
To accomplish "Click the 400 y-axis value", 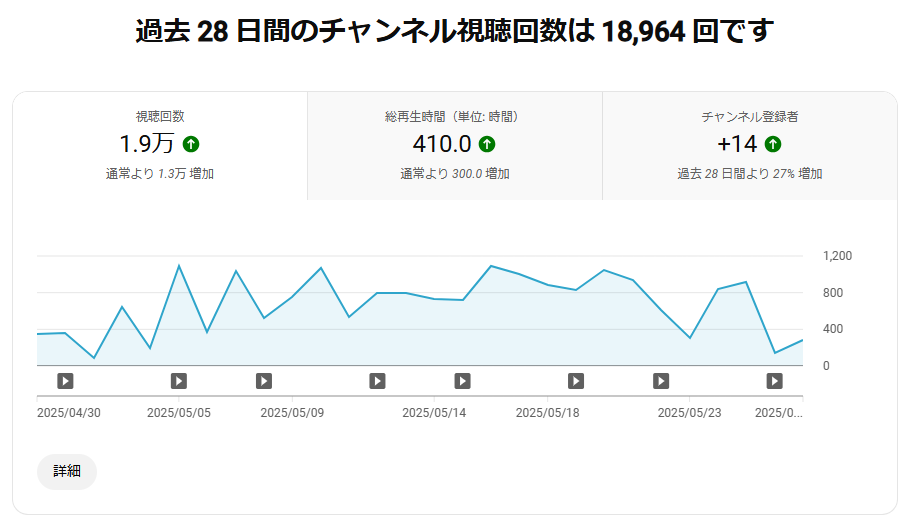I will pos(833,329).
